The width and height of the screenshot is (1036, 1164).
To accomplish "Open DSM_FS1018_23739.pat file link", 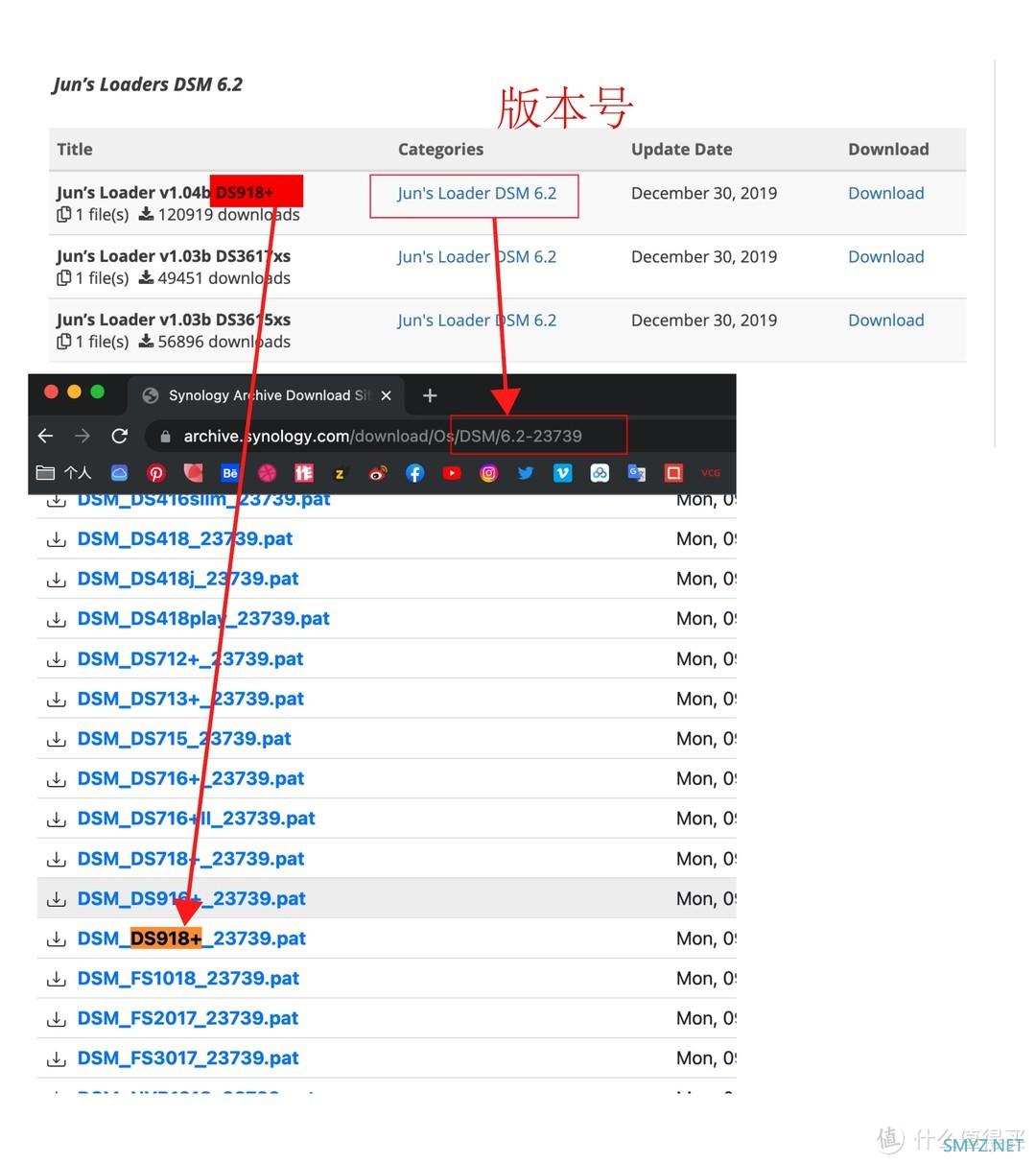I will (x=188, y=978).
